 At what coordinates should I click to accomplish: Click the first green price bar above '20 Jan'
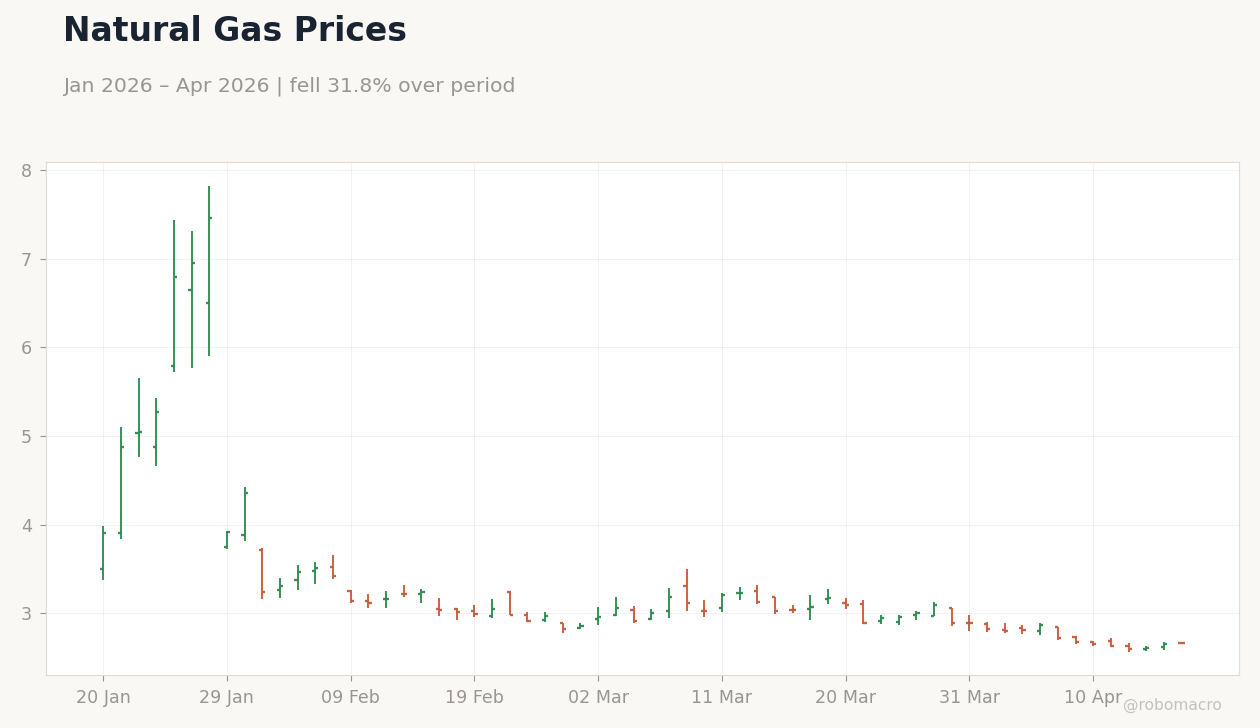(x=103, y=553)
